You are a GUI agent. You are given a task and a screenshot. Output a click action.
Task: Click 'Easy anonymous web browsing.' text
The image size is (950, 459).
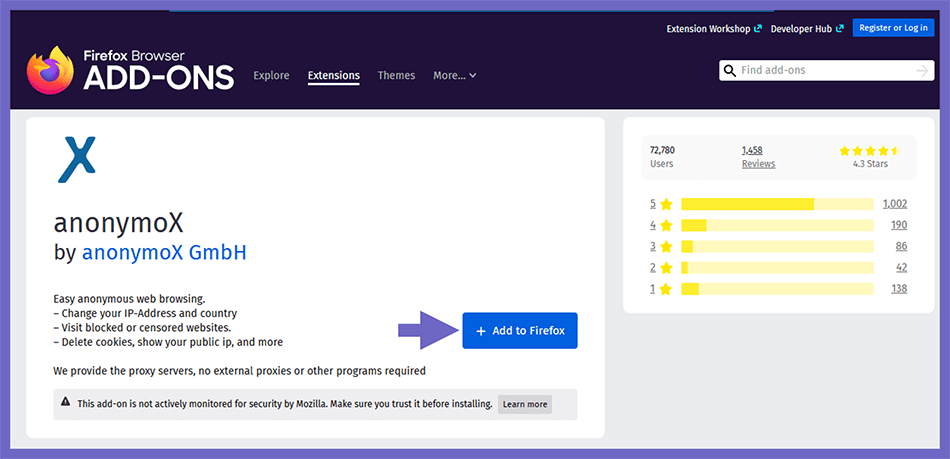(x=130, y=299)
